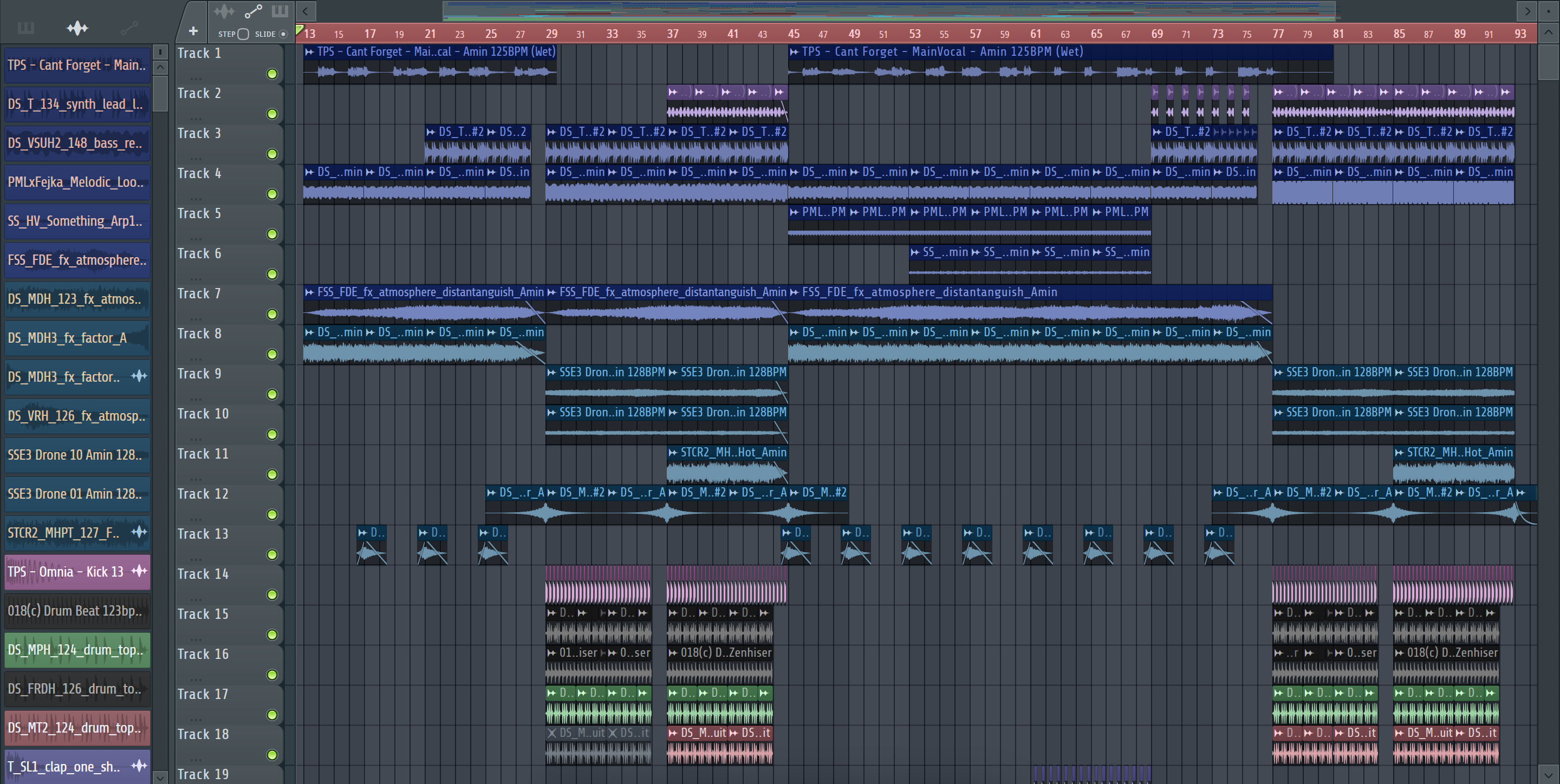Click the green playhead marker at bar 13
The width and height of the screenshot is (1560, 784).
click(x=299, y=29)
